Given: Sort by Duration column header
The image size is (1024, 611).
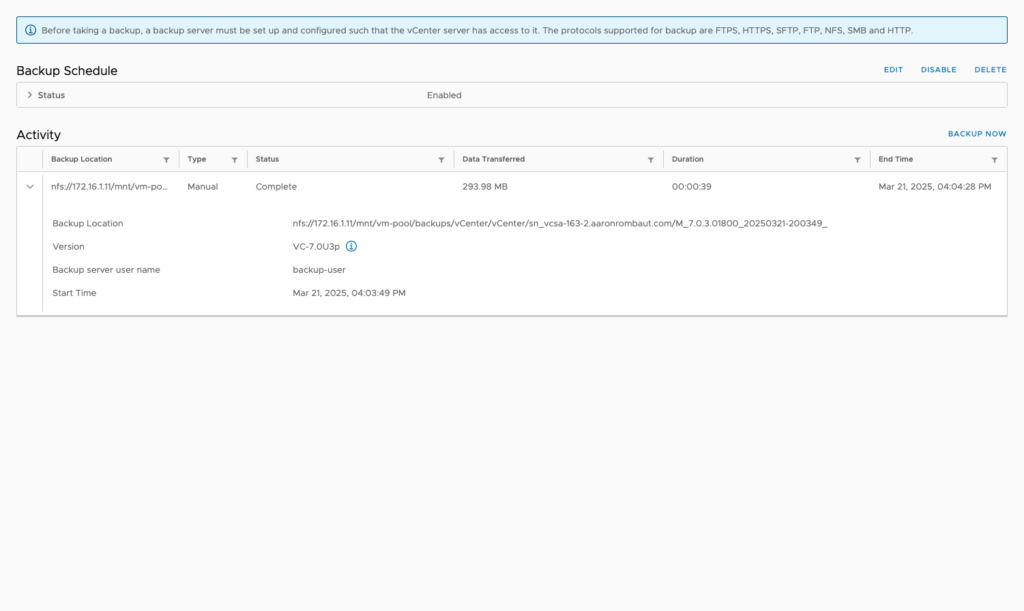Looking at the screenshot, I should coord(687,159).
